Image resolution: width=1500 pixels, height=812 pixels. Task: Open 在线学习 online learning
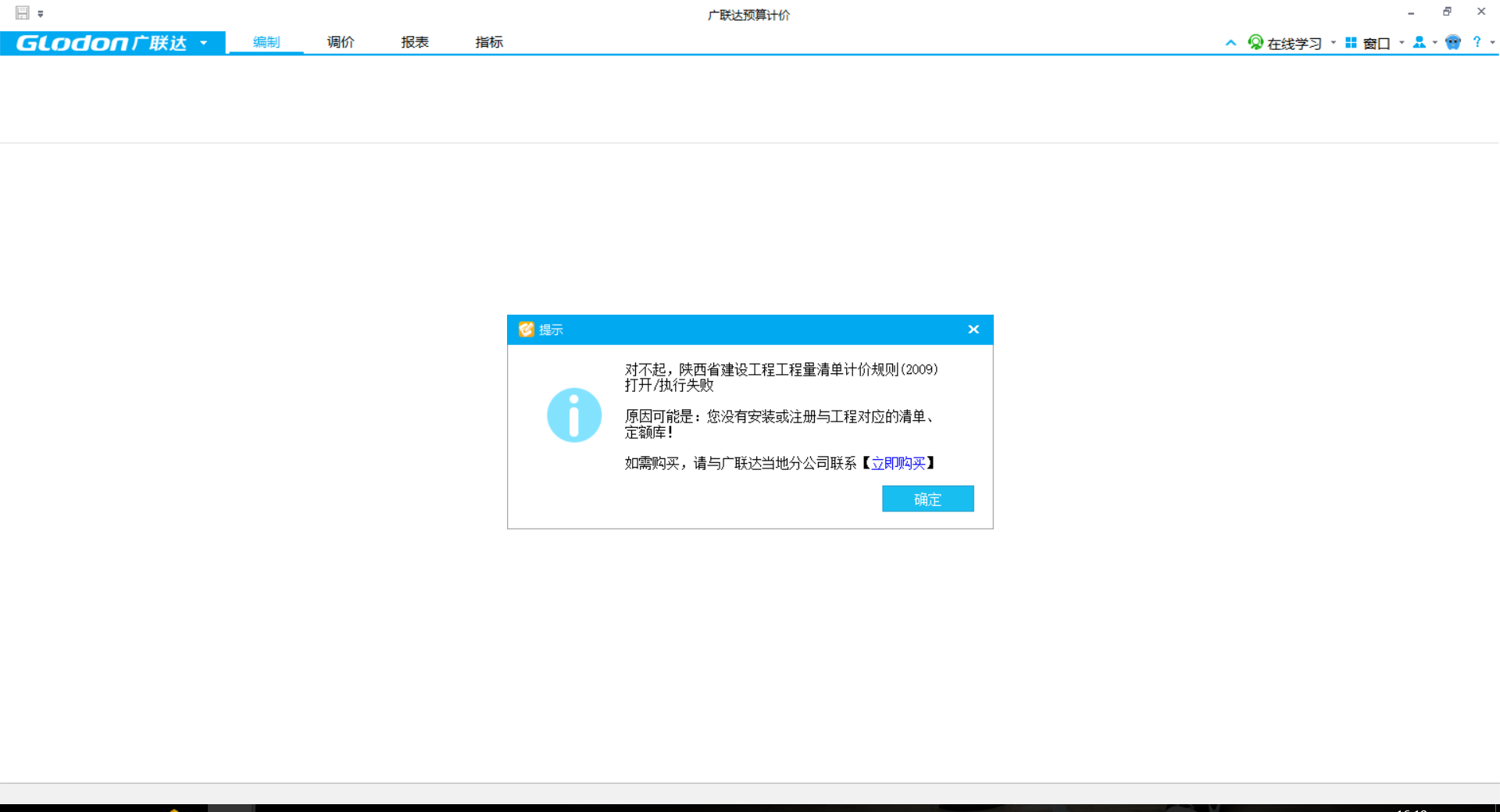1295,44
